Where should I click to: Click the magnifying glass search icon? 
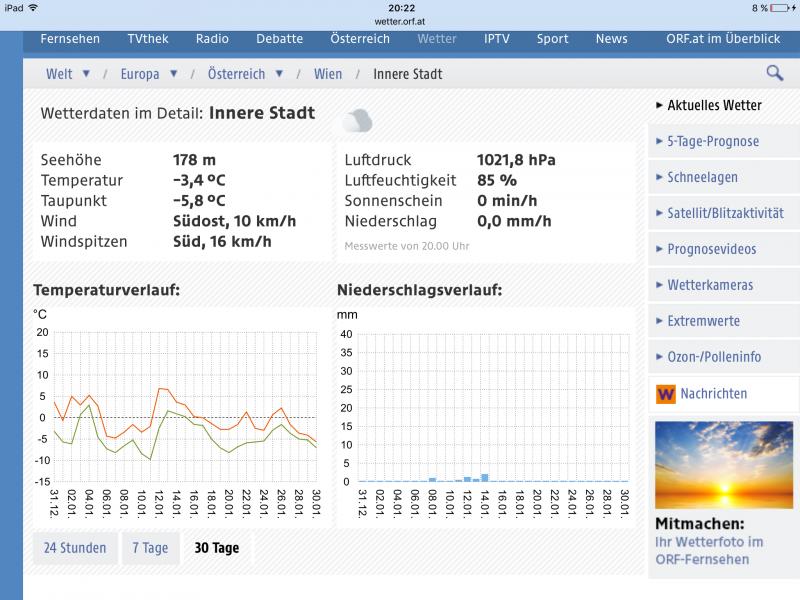pyautogui.click(x=774, y=73)
